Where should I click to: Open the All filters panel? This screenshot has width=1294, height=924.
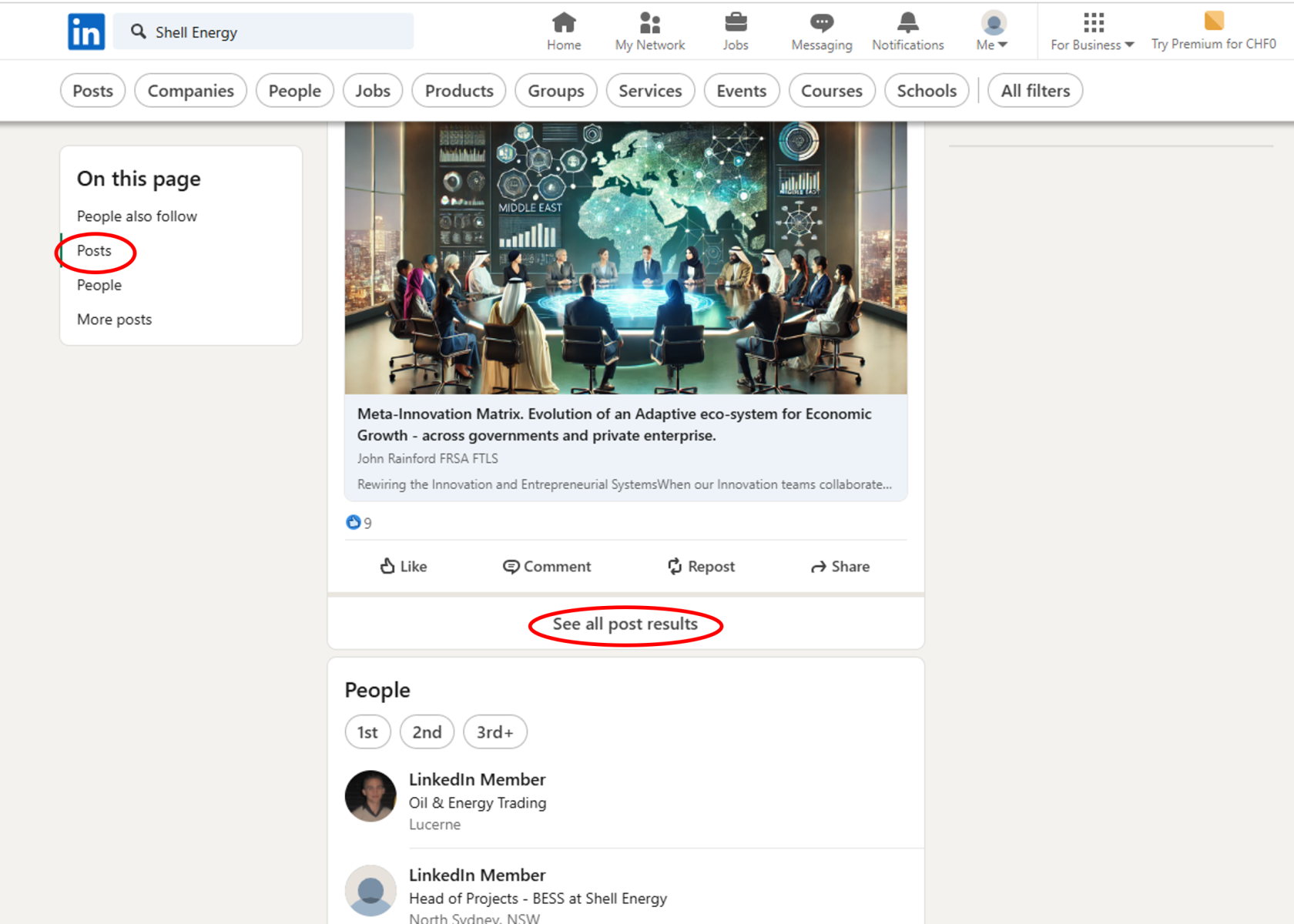pyautogui.click(x=1035, y=91)
